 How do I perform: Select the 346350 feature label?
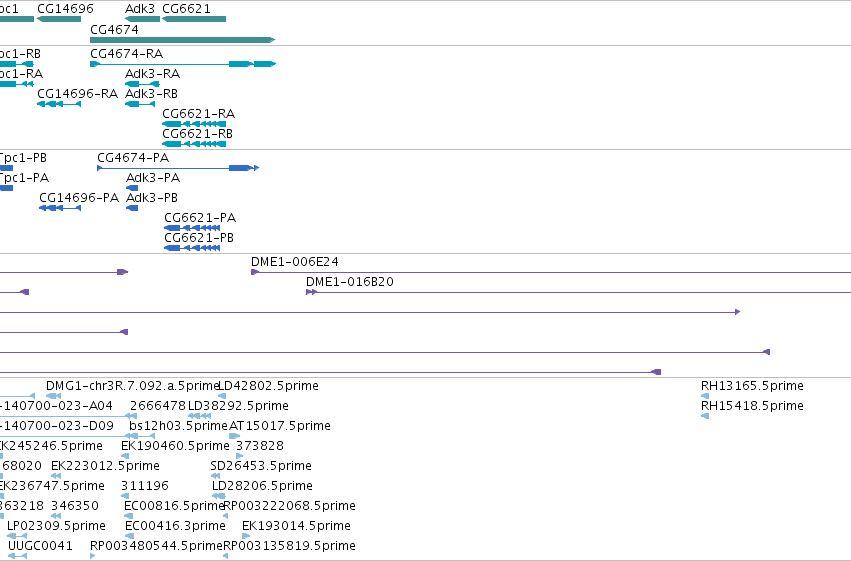(75, 507)
